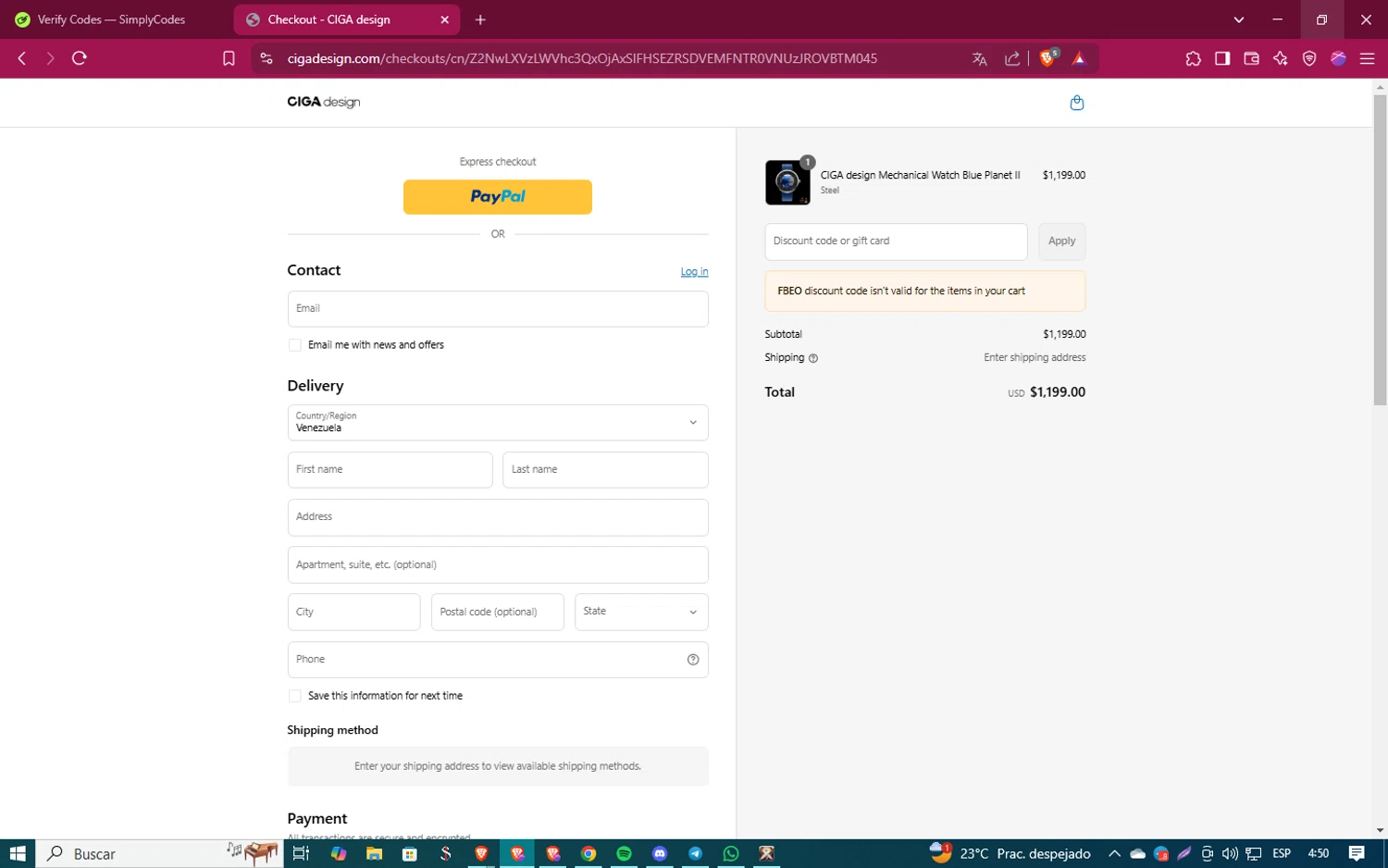The height and width of the screenshot is (868, 1388).
Task: Open the tab search chevron in title bar
Action: [x=1239, y=19]
